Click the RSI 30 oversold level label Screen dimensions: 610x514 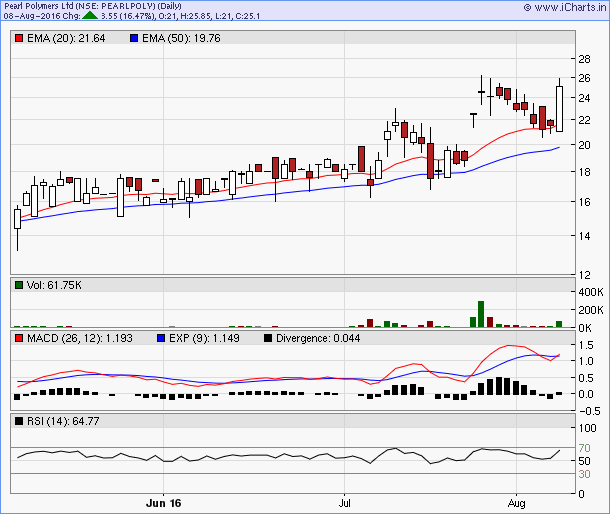coord(584,474)
